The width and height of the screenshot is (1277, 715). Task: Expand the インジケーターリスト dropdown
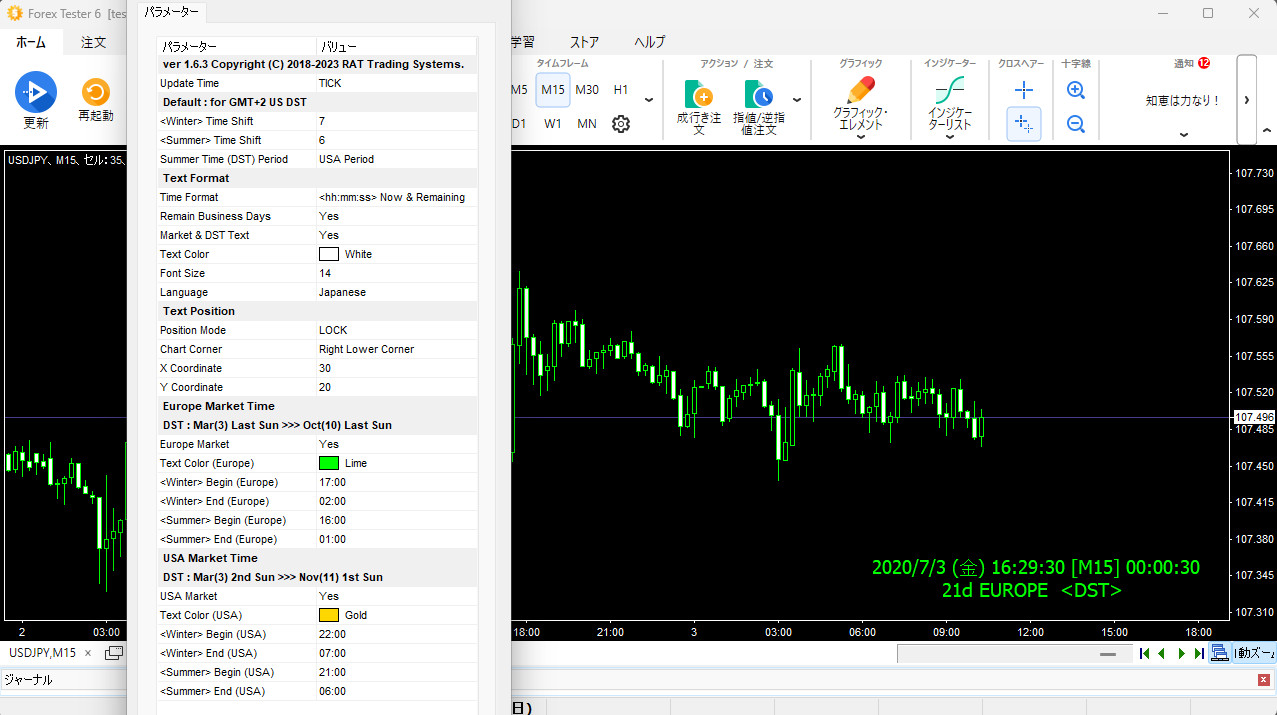[949, 137]
